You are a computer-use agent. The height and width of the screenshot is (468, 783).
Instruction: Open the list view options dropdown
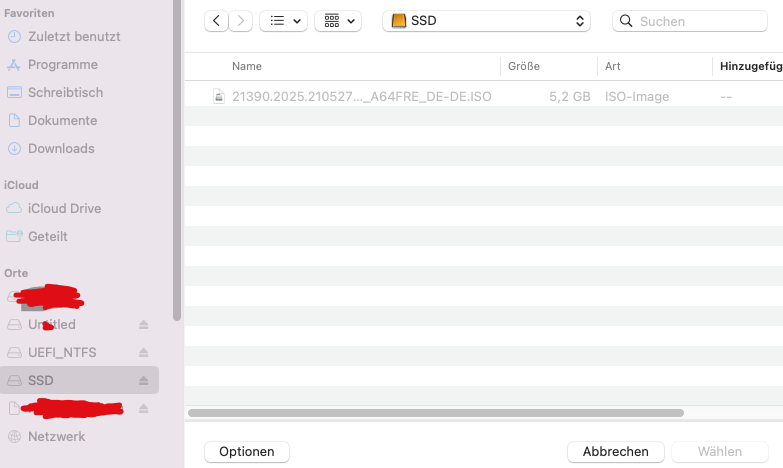(283, 21)
